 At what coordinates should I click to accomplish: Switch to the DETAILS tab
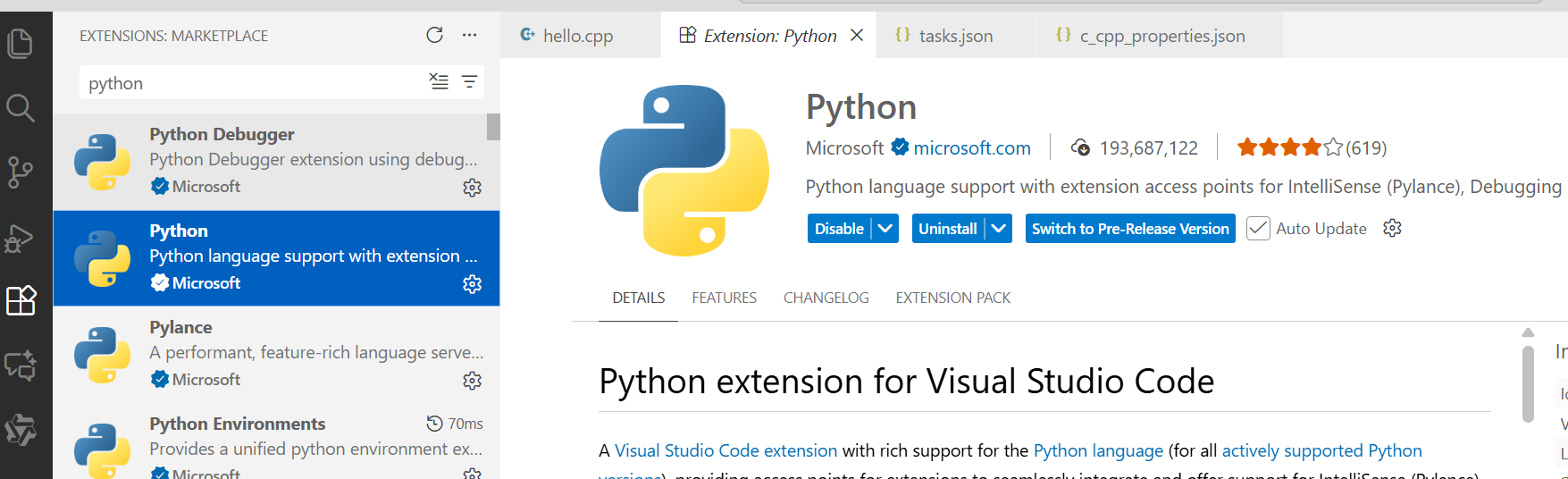pyautogui.click(x=639, y=298)
